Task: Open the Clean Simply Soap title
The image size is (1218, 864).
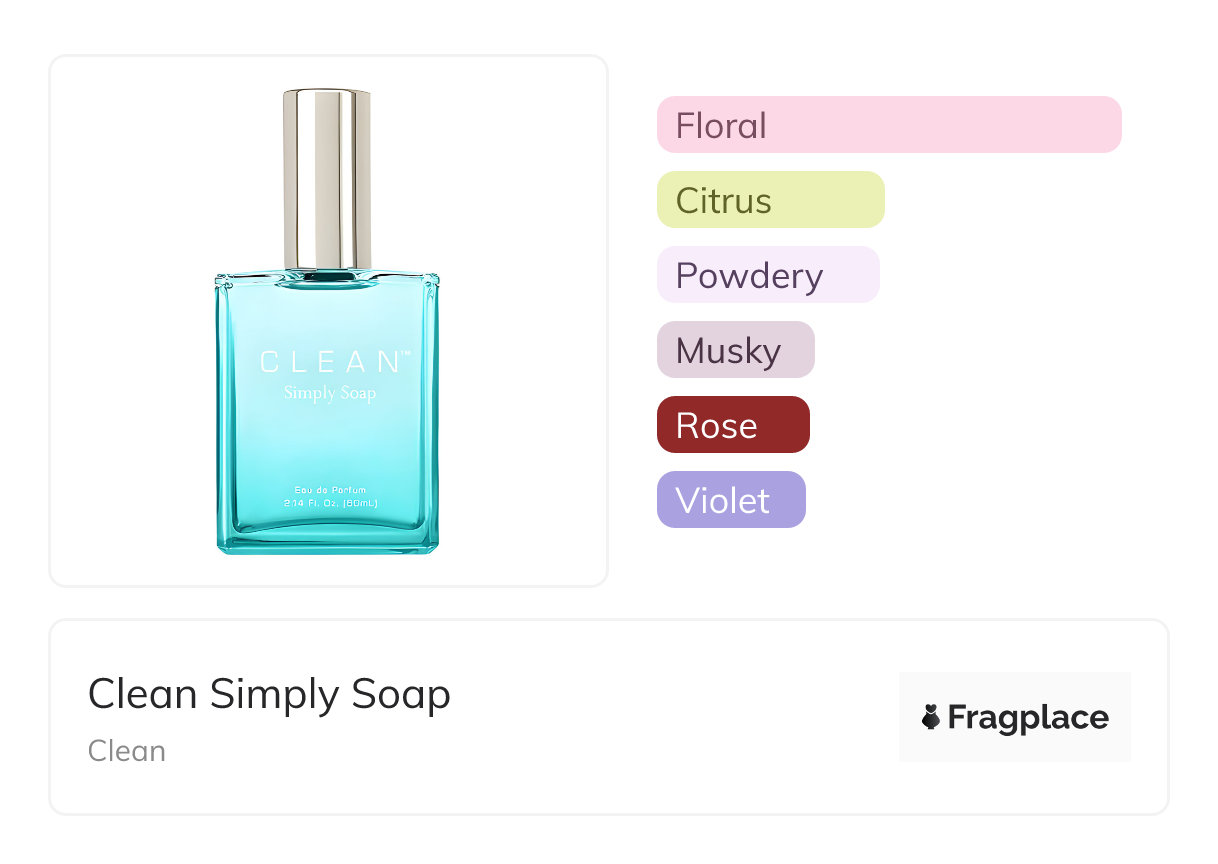Action: (269, 694)
